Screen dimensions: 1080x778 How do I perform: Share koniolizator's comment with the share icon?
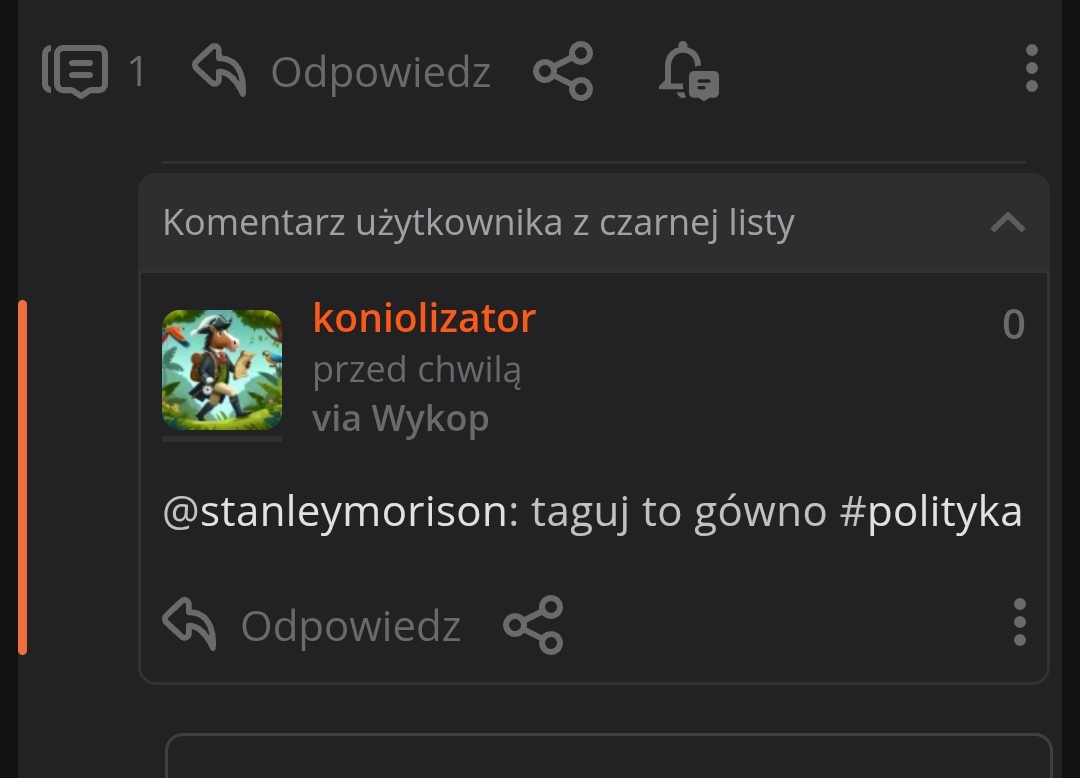533,625
